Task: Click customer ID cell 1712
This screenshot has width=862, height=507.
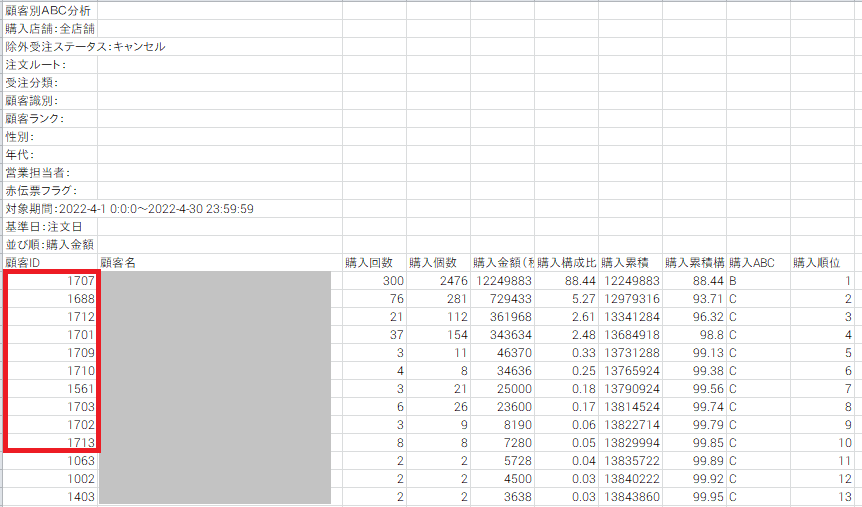Action: (50, 317)
